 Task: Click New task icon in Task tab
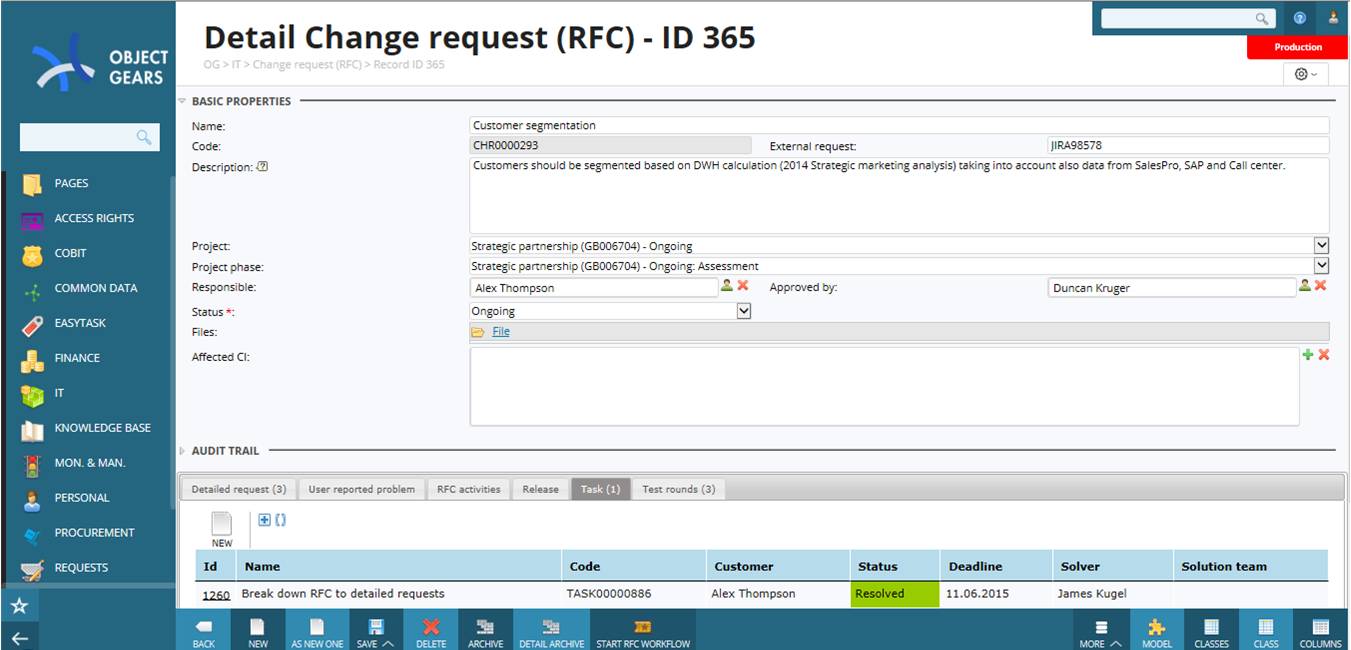point(222,529)
